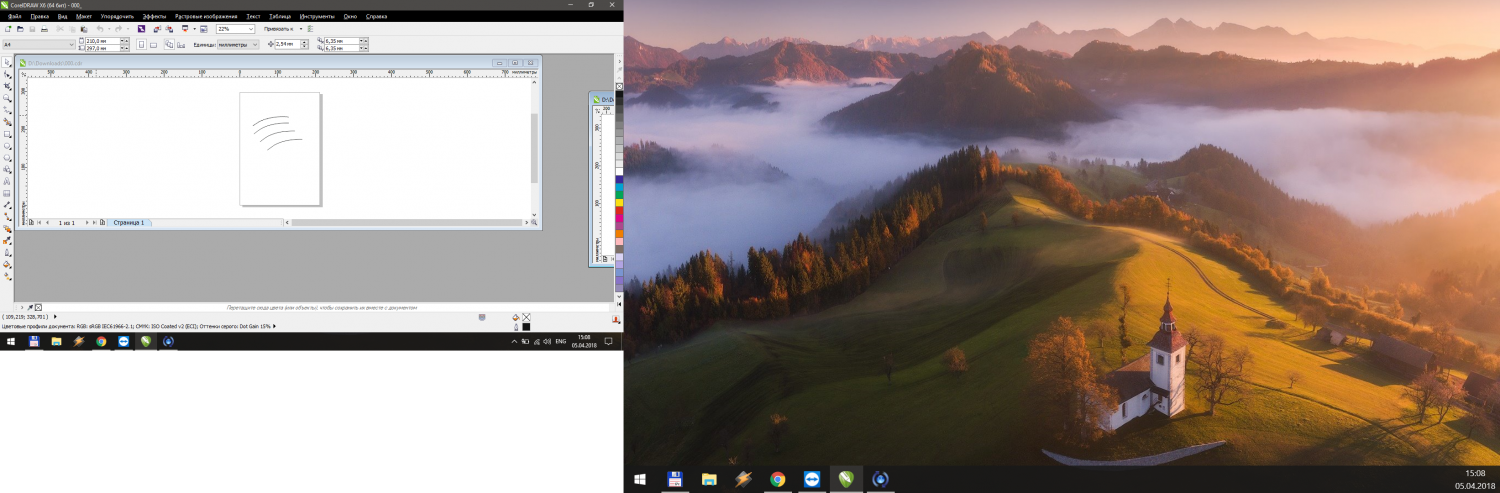Select the Zoom tool in the toolbox
1500x493 pixels.
7,97
